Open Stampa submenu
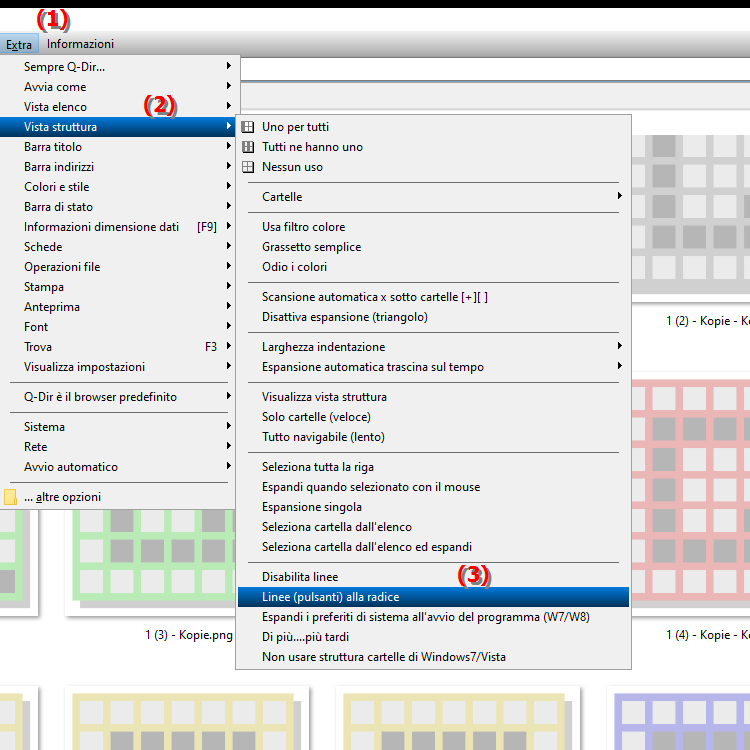Viewport: 750px width, 750px height. pos(117,287)
